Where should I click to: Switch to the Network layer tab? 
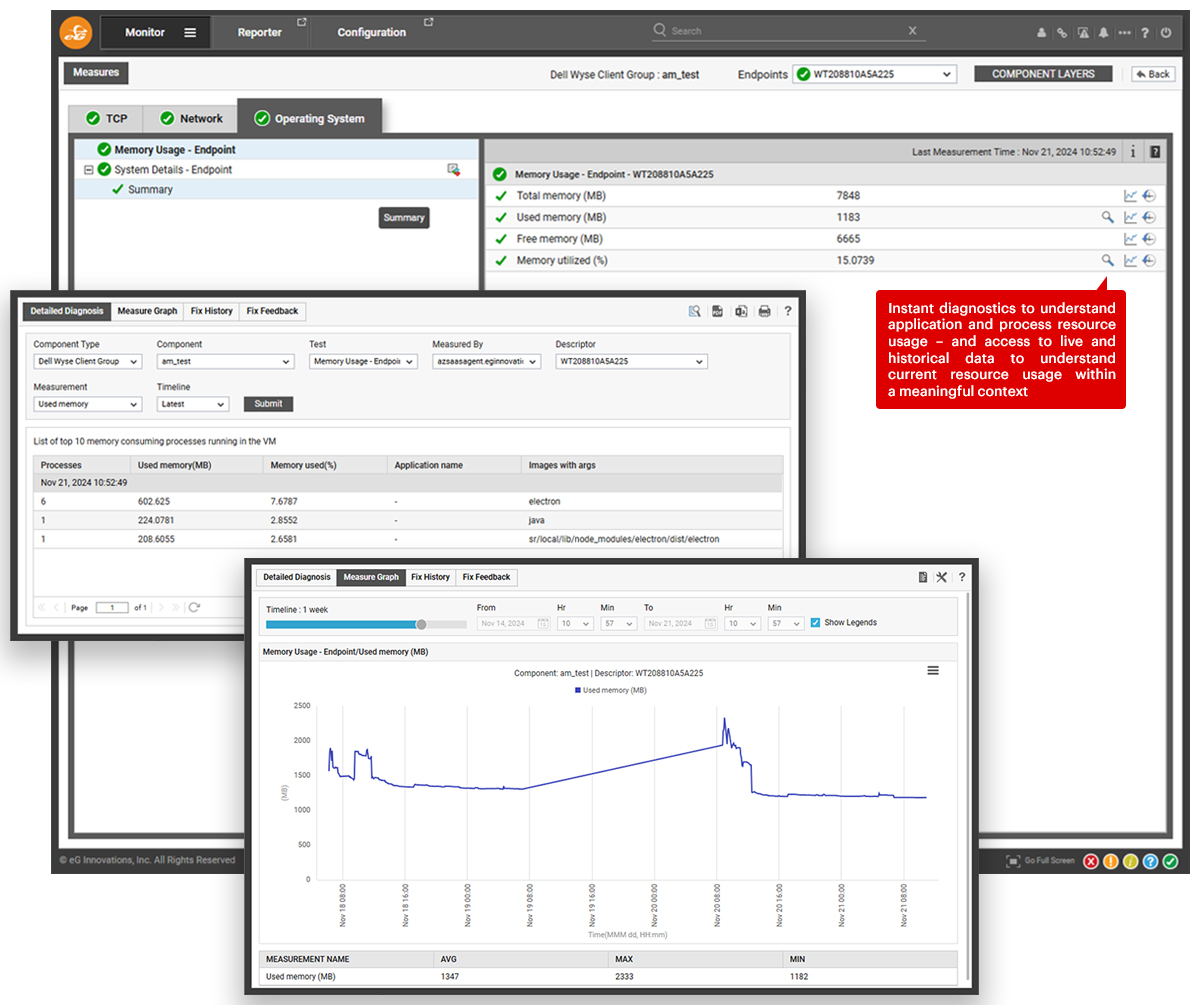[x=190, y=118]
